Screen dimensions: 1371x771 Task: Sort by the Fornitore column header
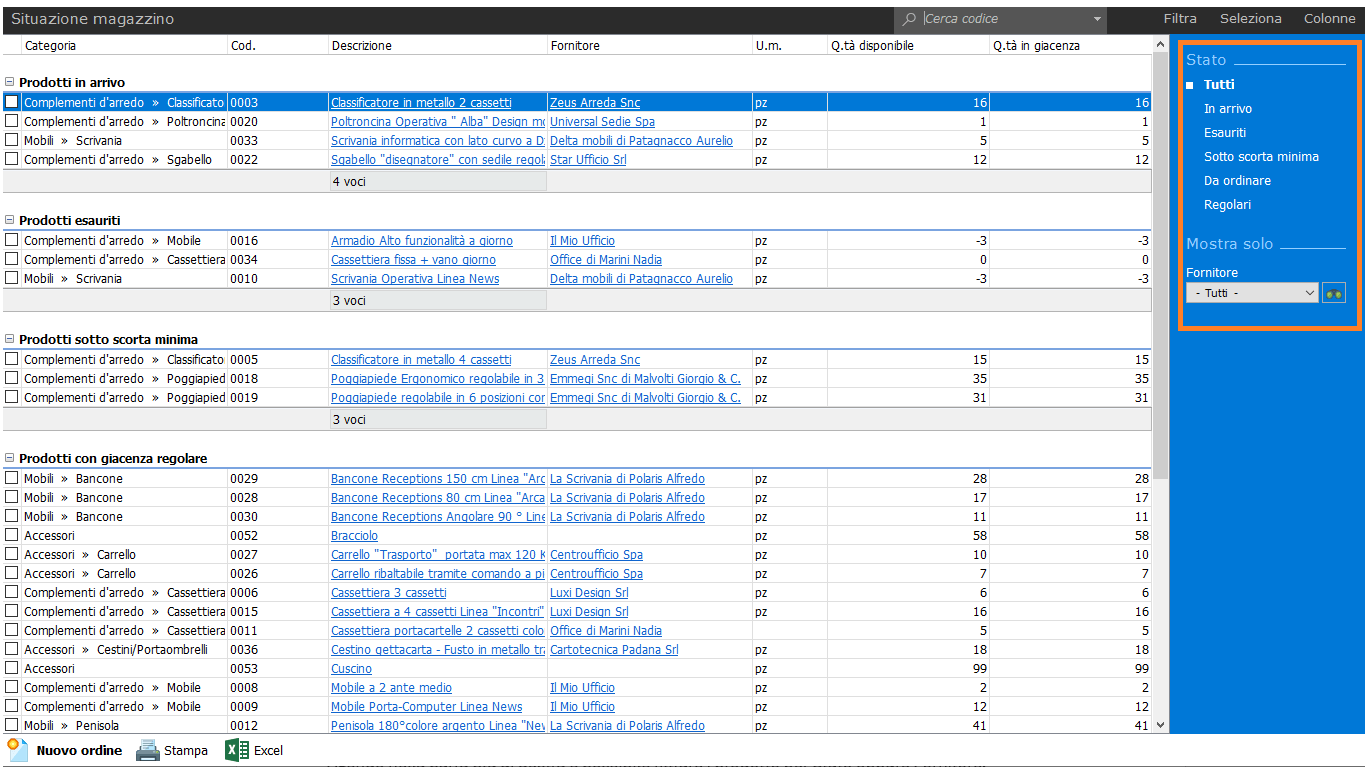[x=650, y=45]
